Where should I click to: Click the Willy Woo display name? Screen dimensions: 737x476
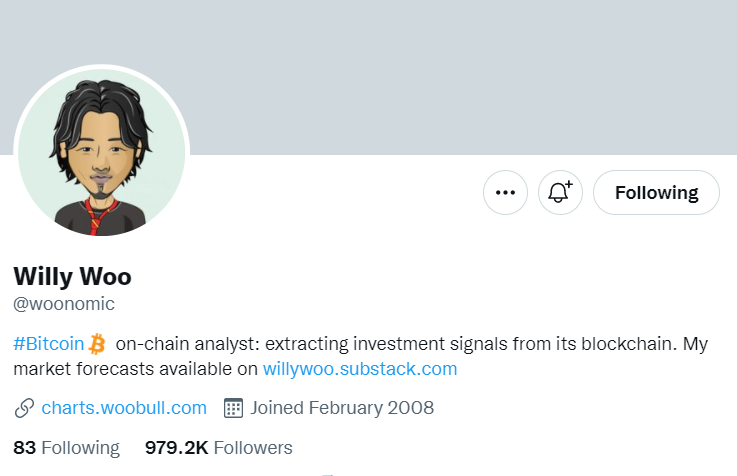pyautogui.click(x=73, y=276)
